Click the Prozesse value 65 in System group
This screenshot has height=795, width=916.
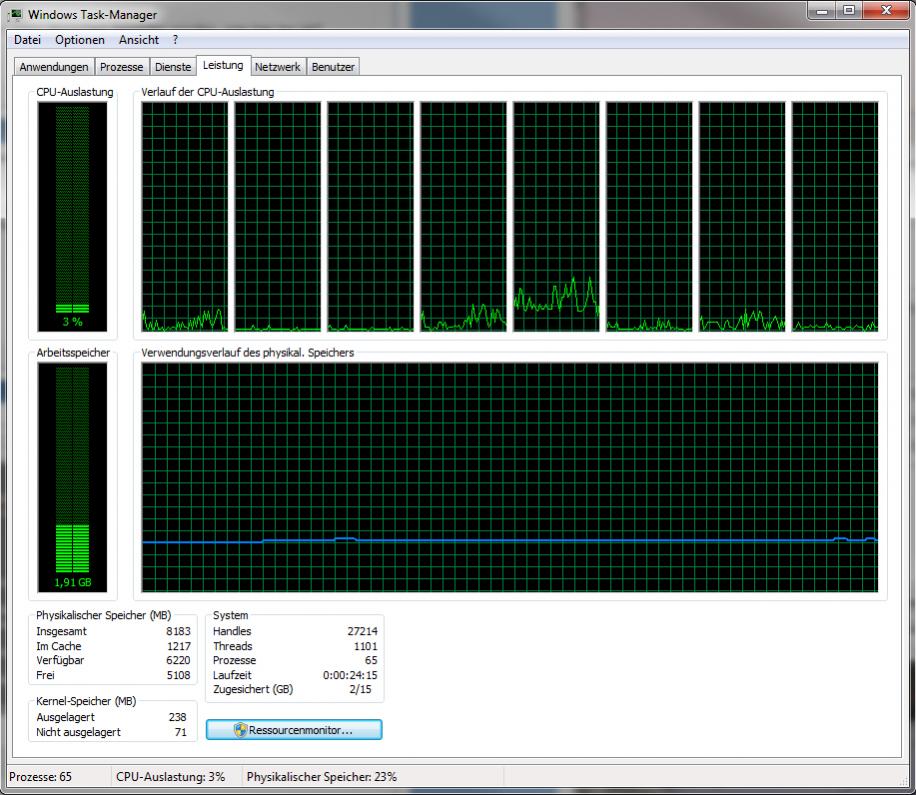coord(371,660)
